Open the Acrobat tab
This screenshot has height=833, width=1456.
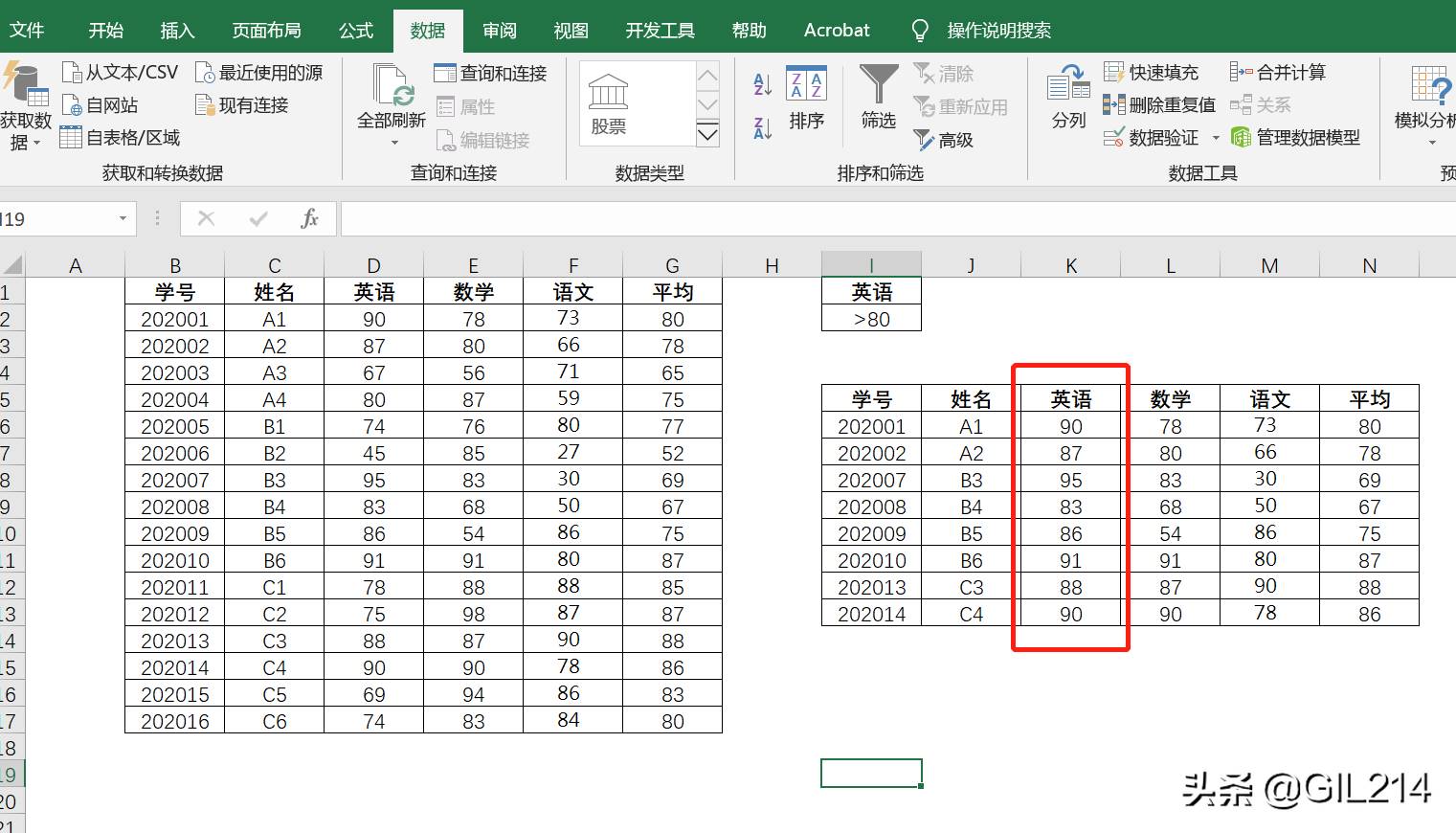click(837, 31)
